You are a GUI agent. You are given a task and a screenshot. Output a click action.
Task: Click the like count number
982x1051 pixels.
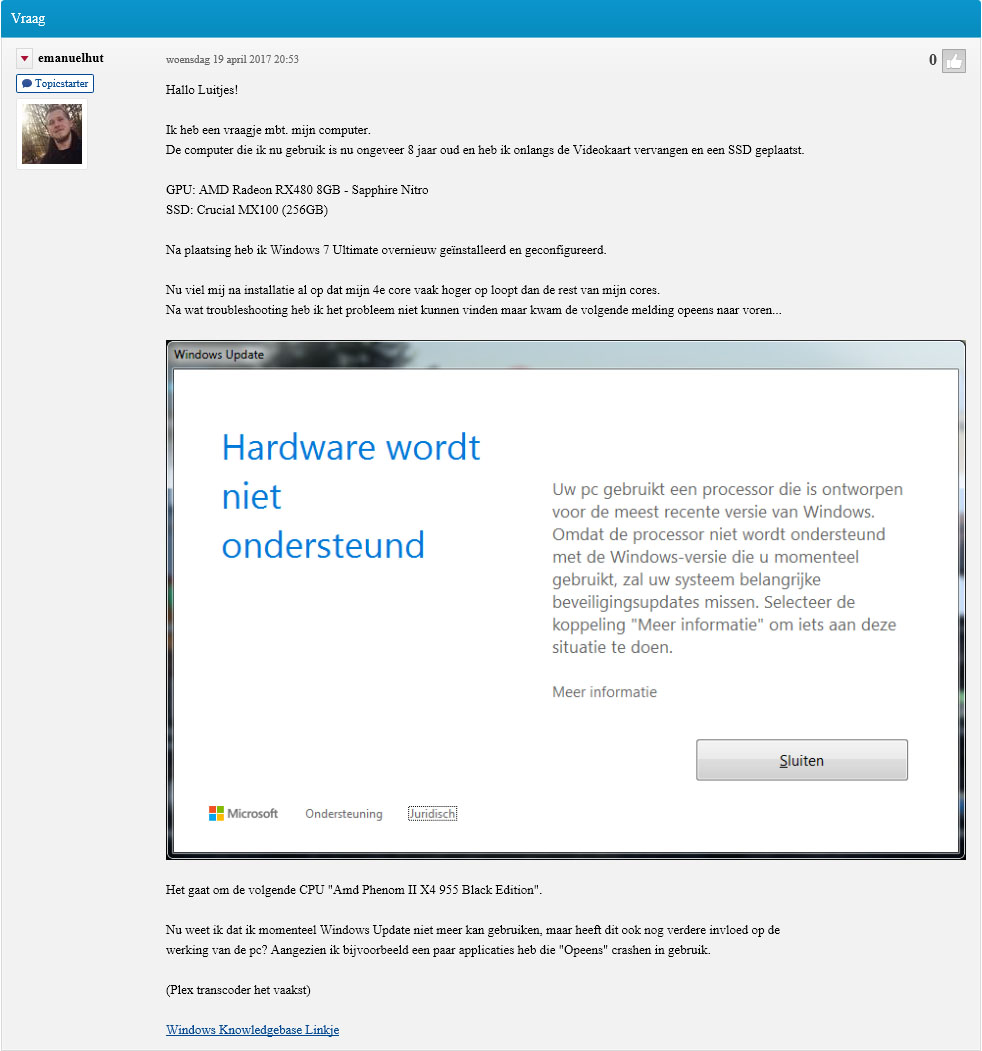[x=932, y=60]
